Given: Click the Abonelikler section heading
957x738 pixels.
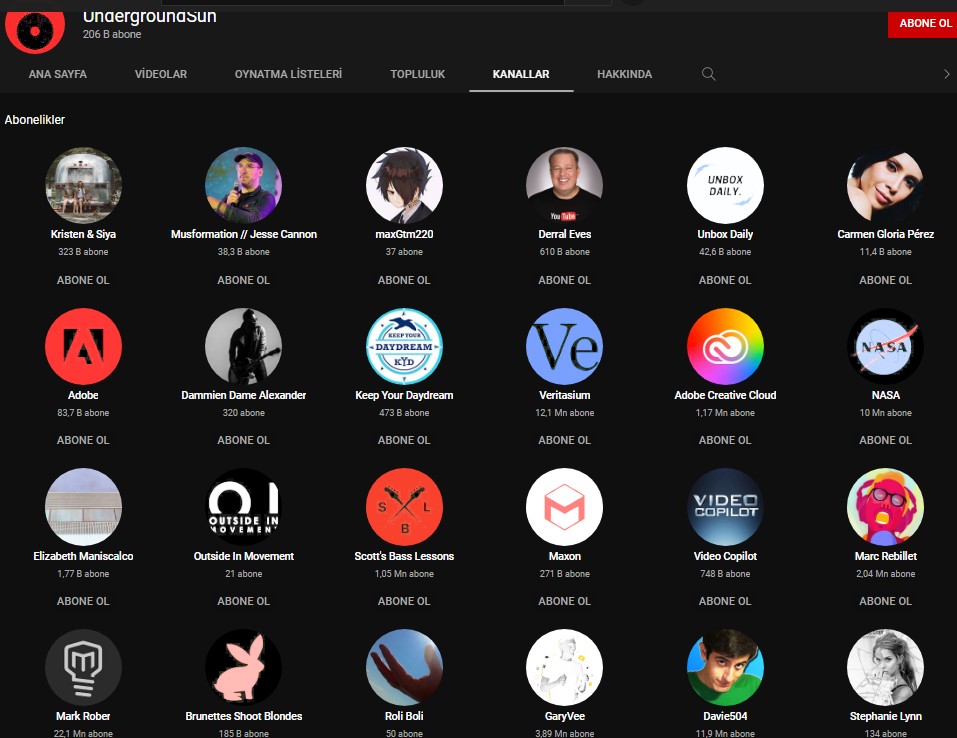Looking at the screenshot, I should 35,120.
